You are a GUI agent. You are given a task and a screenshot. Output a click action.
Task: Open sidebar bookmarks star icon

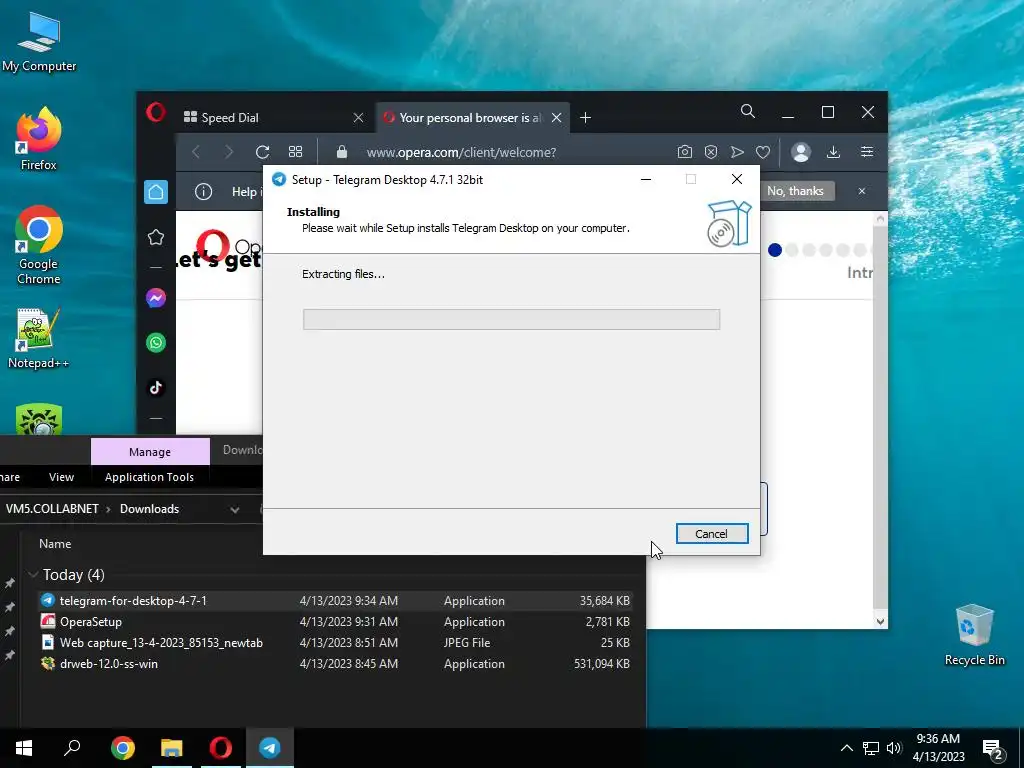click(x=156, y=237)
